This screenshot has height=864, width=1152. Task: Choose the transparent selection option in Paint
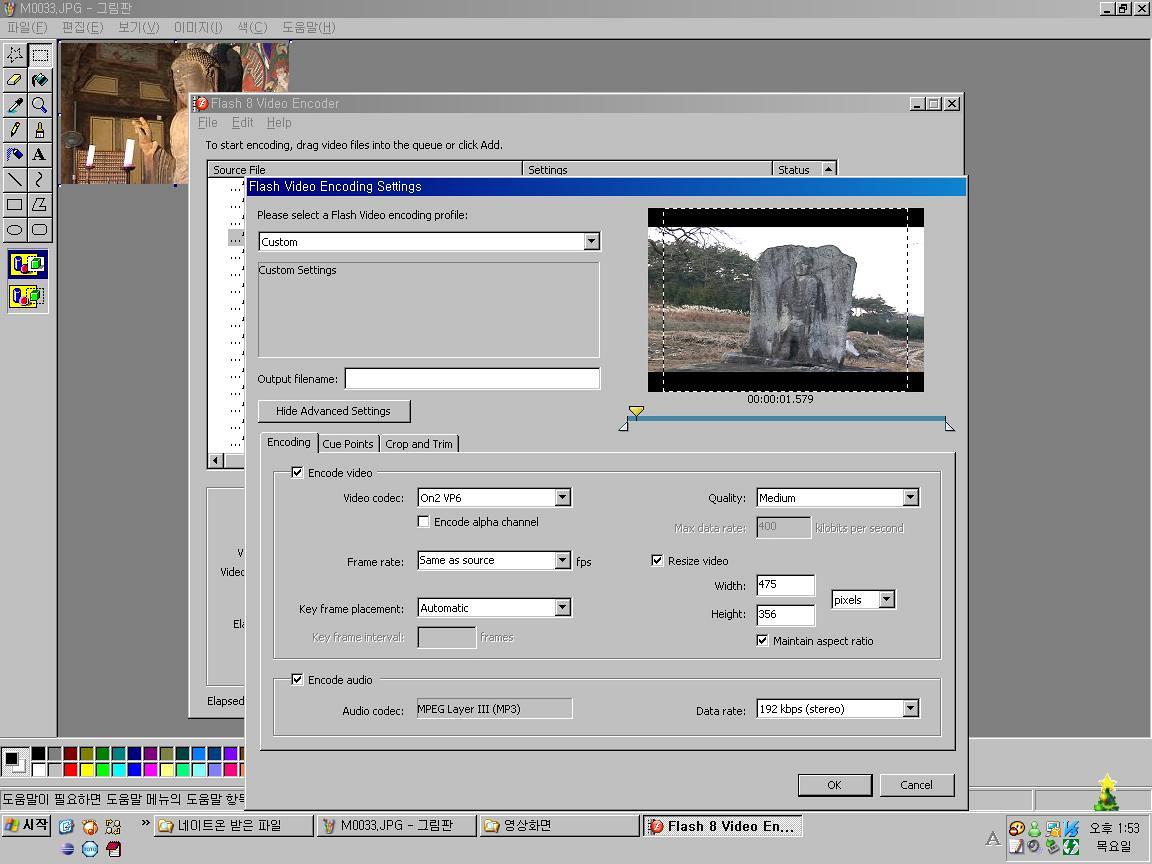click(28, 296)
